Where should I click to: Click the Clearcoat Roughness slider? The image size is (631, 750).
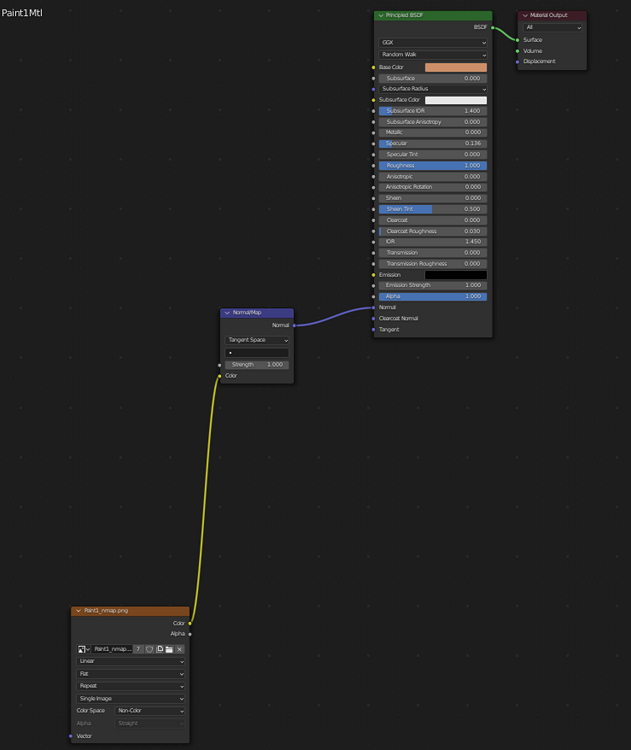433,231
